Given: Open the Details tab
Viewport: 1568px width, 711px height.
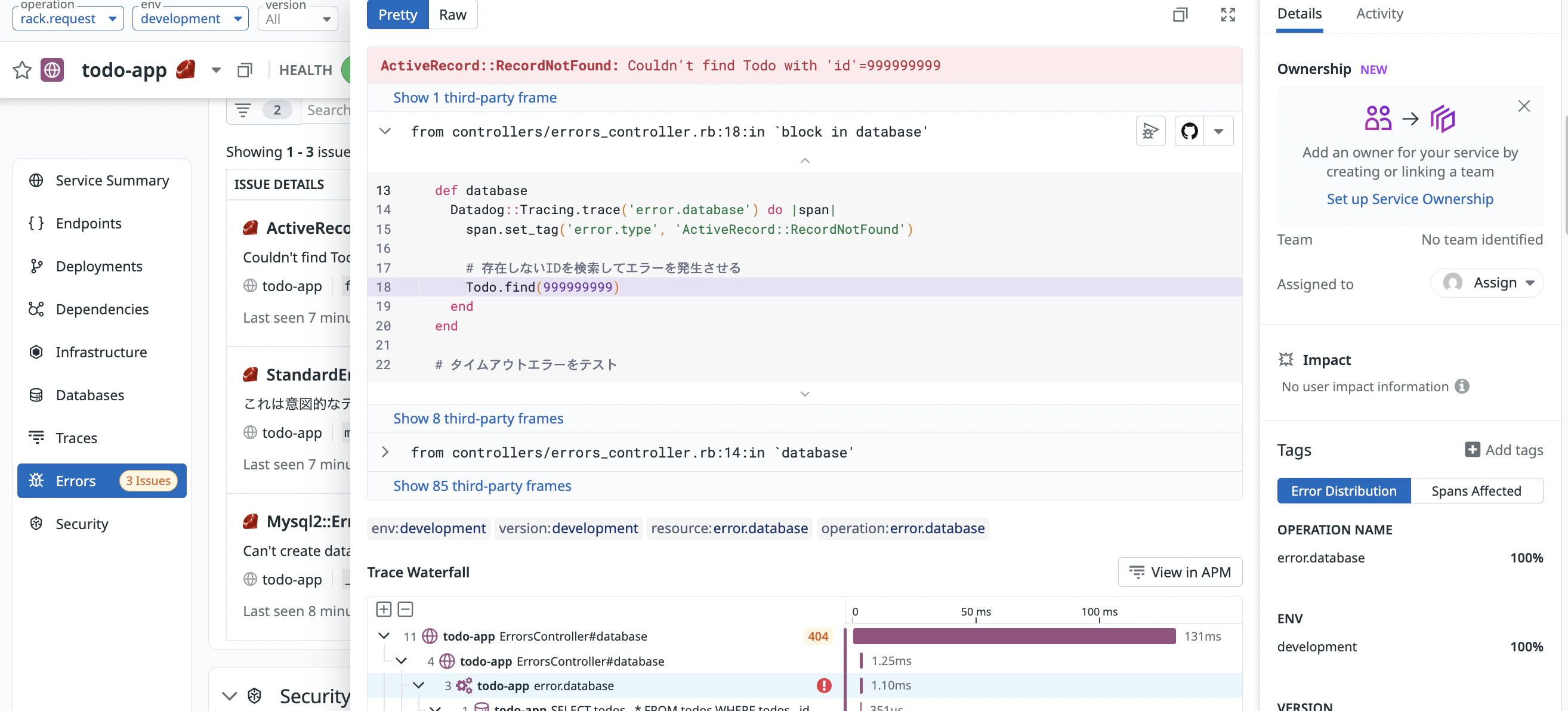Looking at the screenshot, I should pos(1299,13).
